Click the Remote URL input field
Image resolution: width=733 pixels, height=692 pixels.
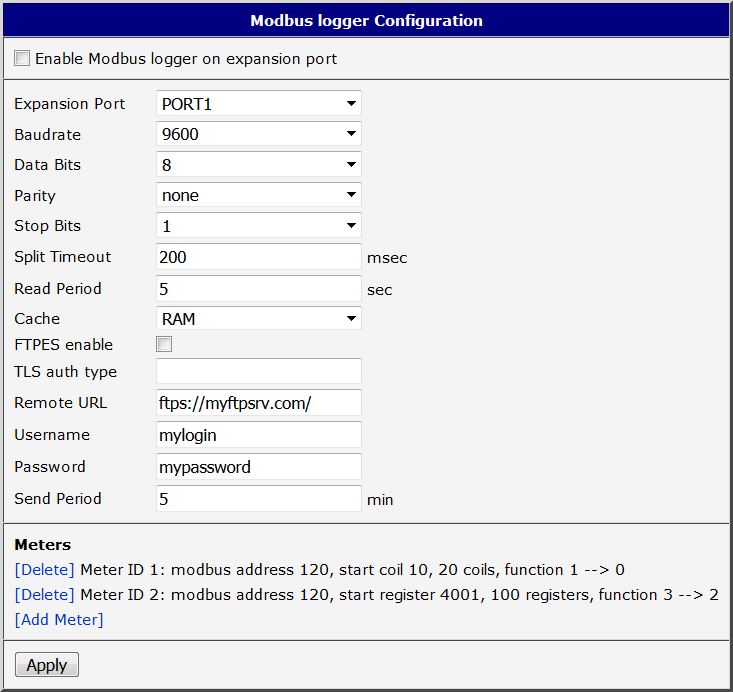[259, 403]
